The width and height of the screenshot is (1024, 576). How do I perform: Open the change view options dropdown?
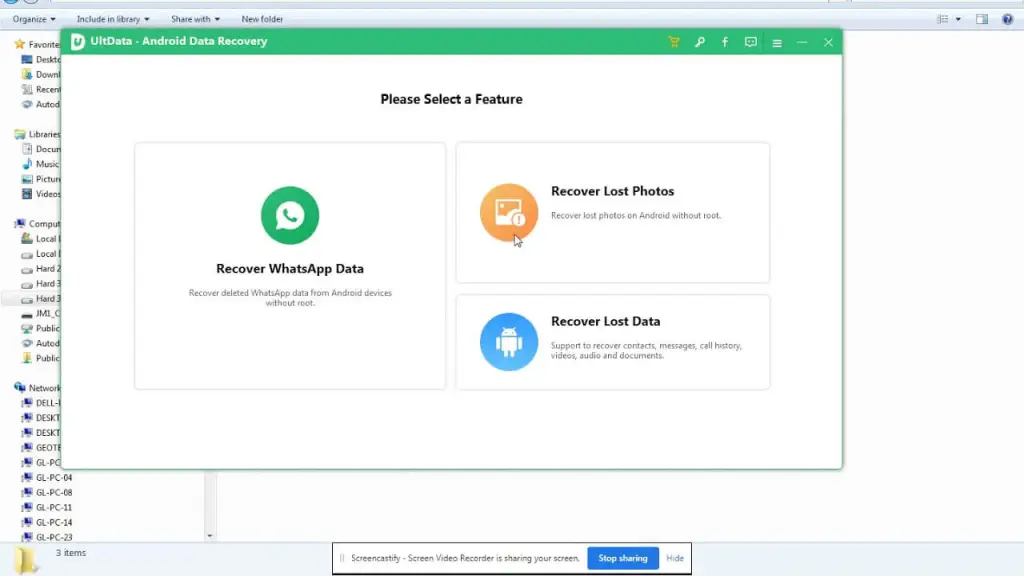coord(958,19)
